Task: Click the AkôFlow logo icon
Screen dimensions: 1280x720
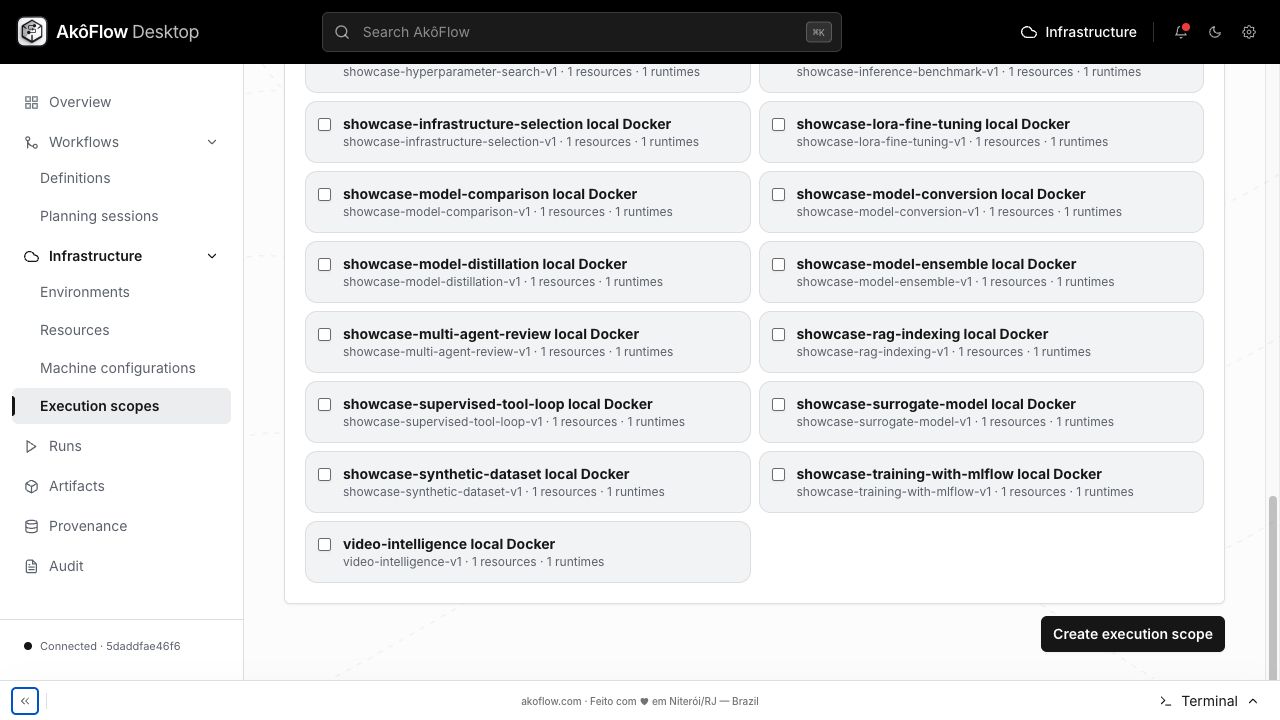Action: [x=32, y=32]
